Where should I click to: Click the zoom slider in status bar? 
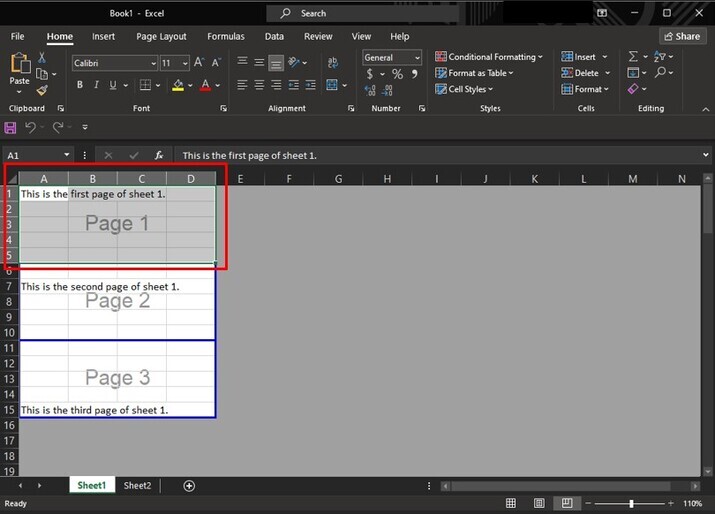[x=630, y=503]
